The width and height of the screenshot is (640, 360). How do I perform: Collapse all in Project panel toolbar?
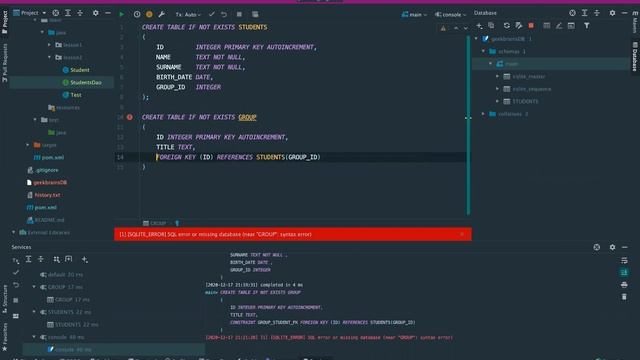[x=80, y=13]
